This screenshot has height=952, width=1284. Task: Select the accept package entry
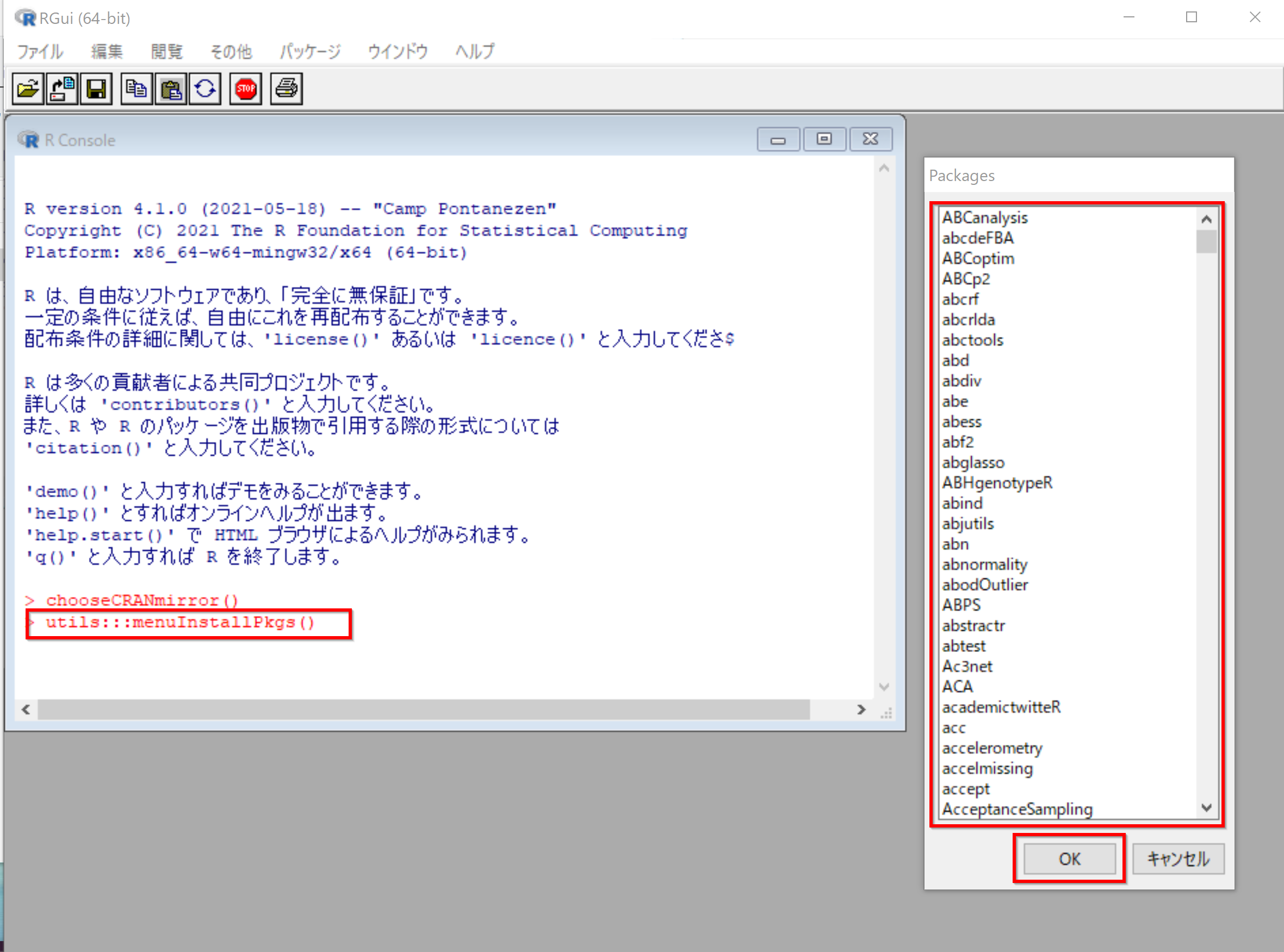coord(1068,789)
